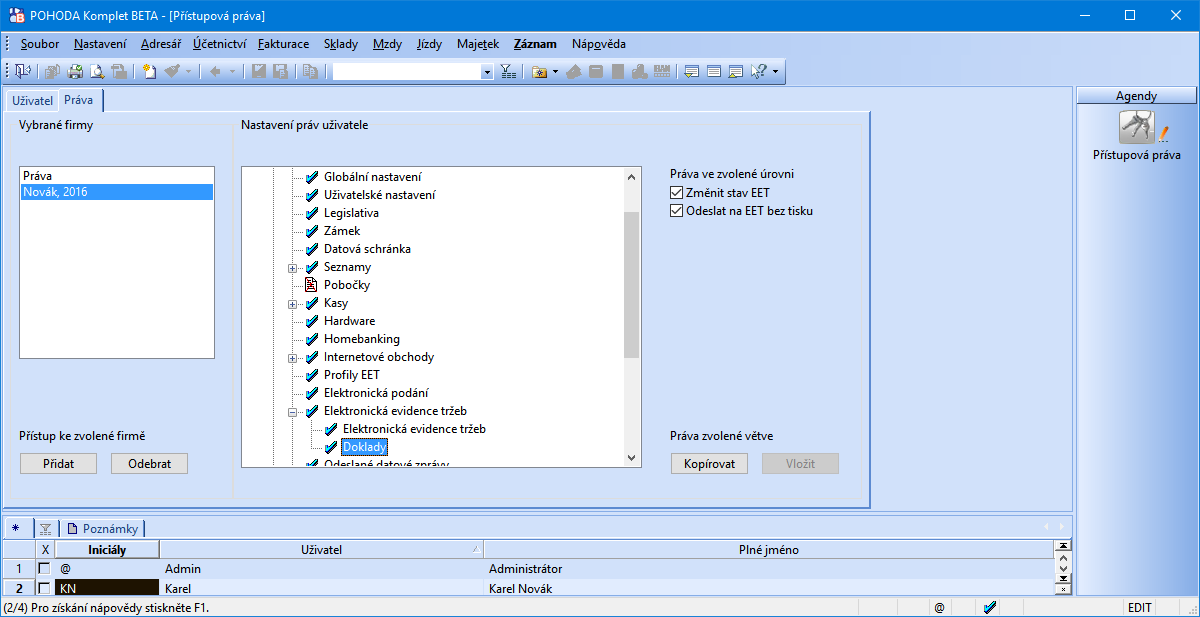Open the dropdown arrow beside the brush icon
Viewport: 1200px width, 617px height.
(x=188, y=72)
